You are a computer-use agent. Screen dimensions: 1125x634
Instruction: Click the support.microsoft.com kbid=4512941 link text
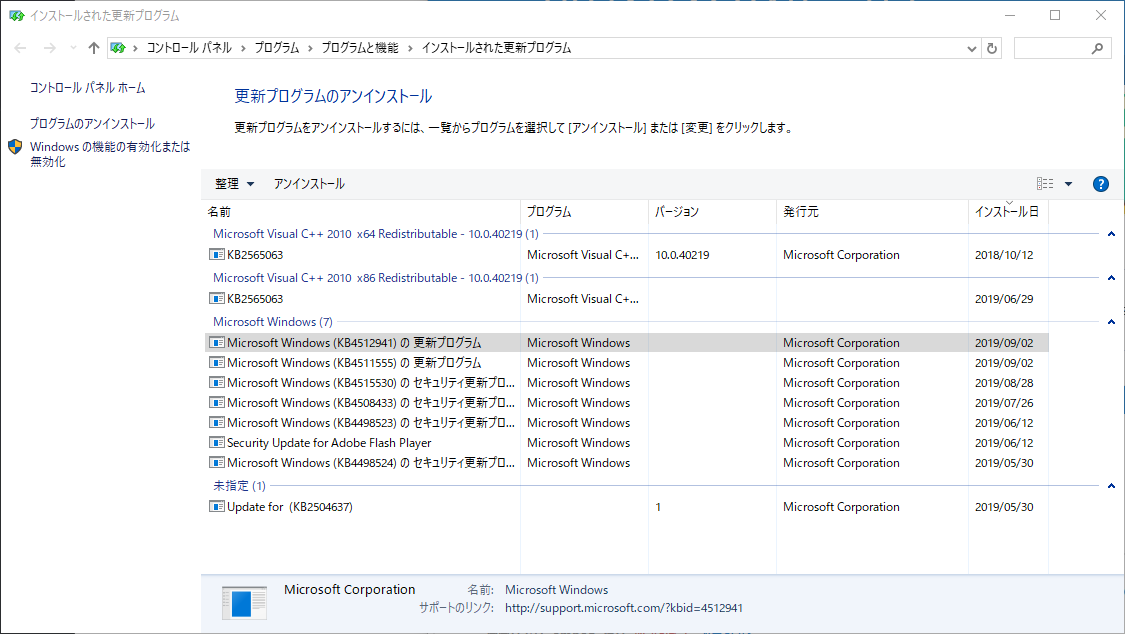click(x=623, y=608)
